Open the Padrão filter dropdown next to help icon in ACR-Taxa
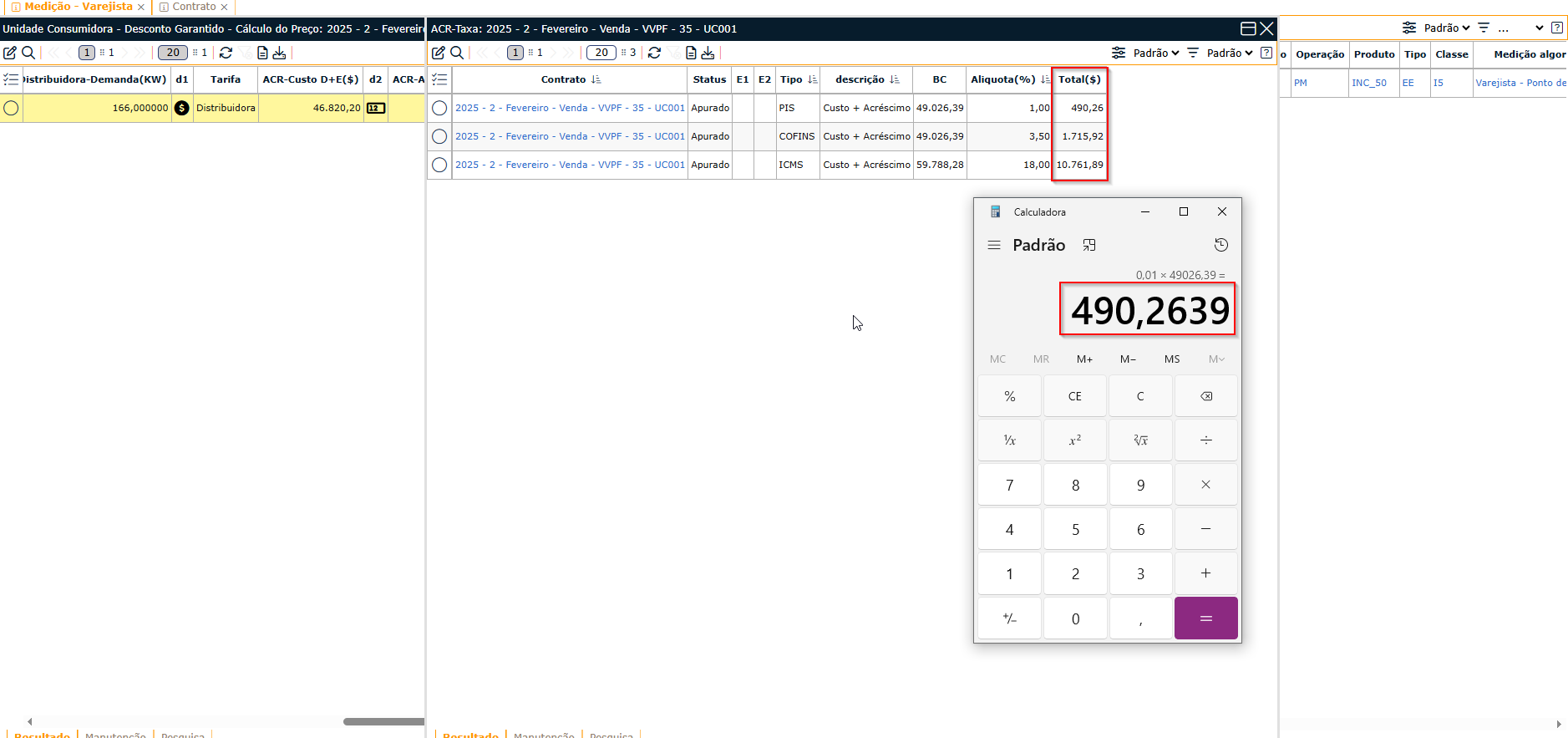Image resolution: width=1568 pixels, height=738 pixels. pyautogui.click(x=1229, y=53)
